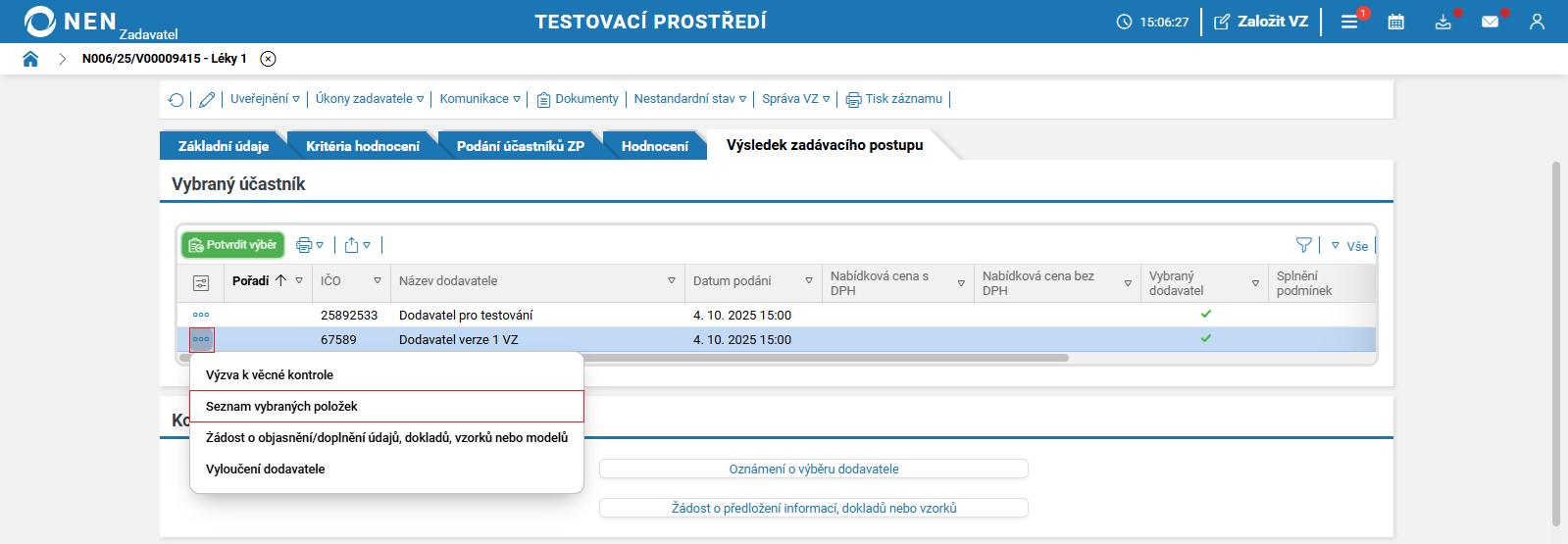Click the Založit VZ button
The height and width of the screenshot is (544, 1568).
pos(1261,22)
